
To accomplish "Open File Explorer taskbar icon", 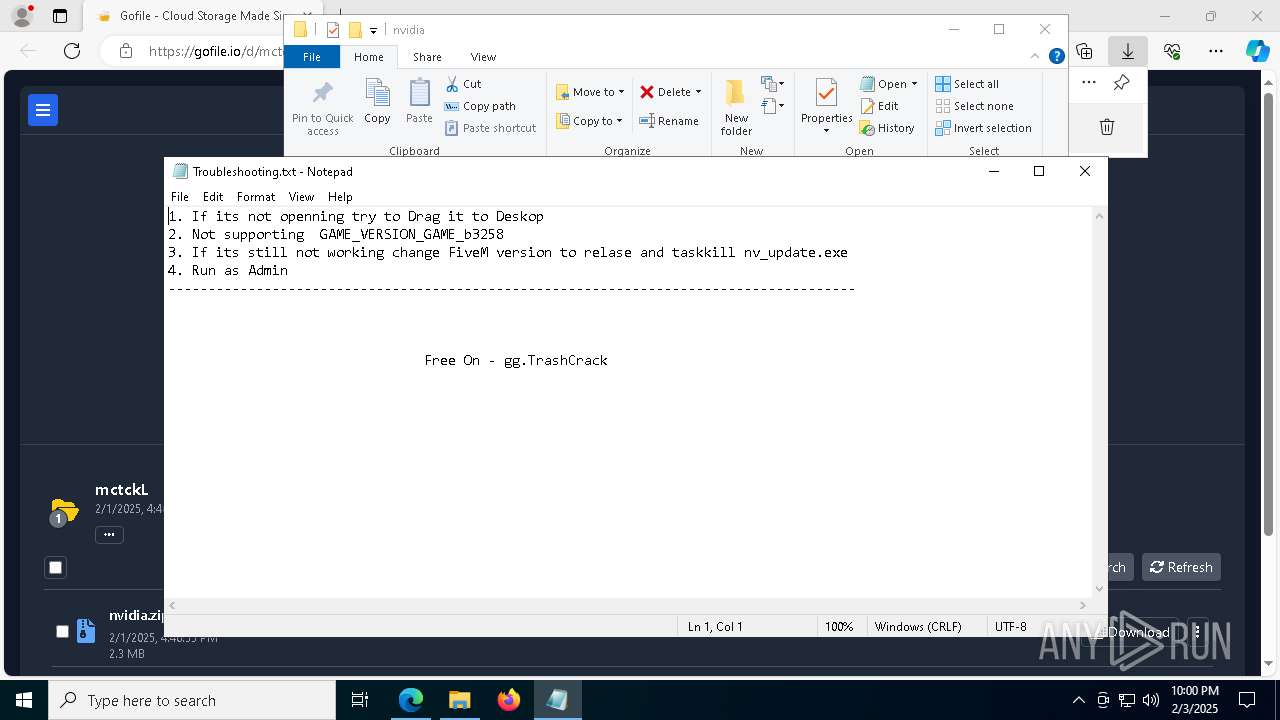I will tap(459, 700).
